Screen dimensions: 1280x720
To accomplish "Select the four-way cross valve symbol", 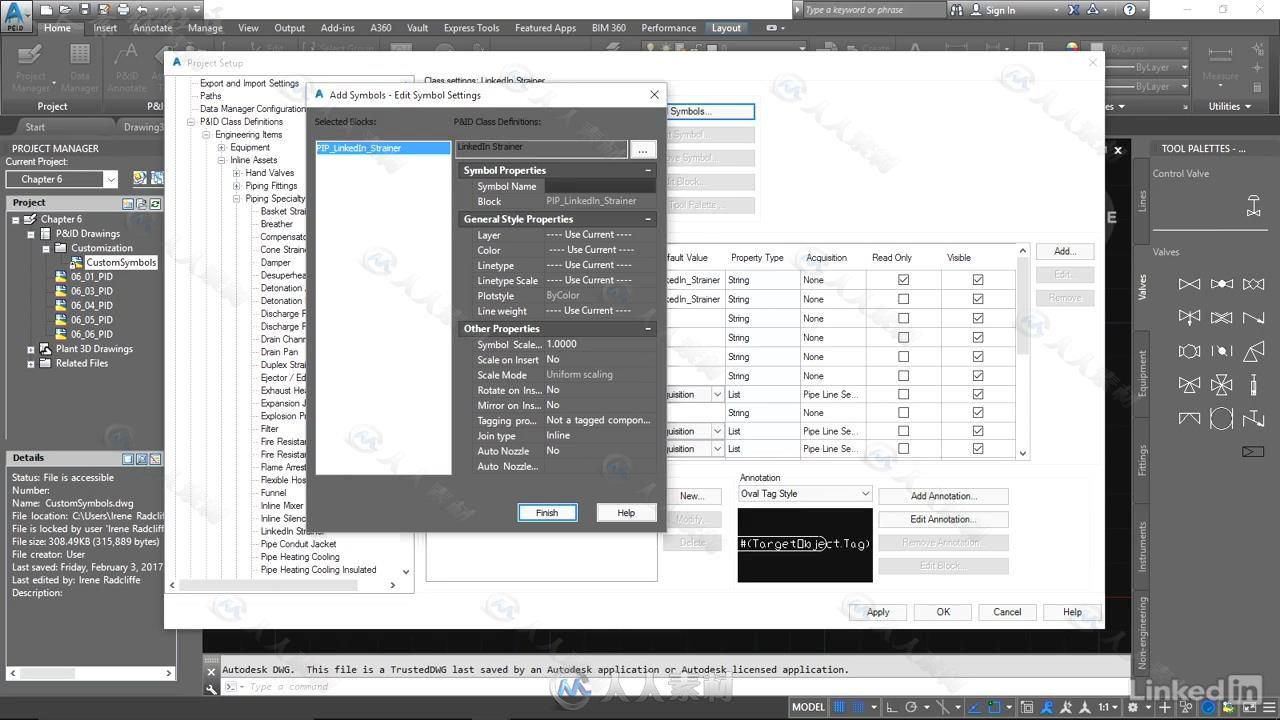I will tap(1221, 385).
